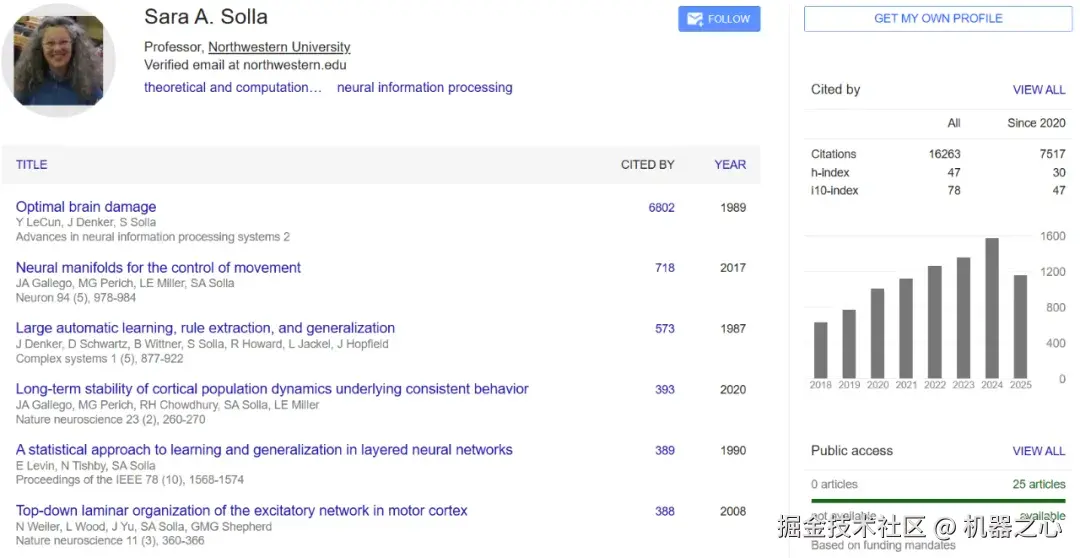Click the year 1989 for Optimal brain damage
The width and height of the screenshot is (1080, 558).
[733, 207]
